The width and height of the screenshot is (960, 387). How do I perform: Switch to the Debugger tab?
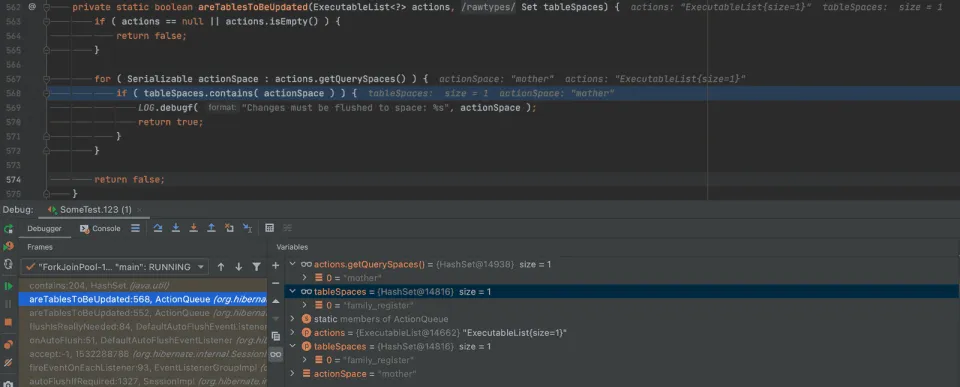point(44,228)
